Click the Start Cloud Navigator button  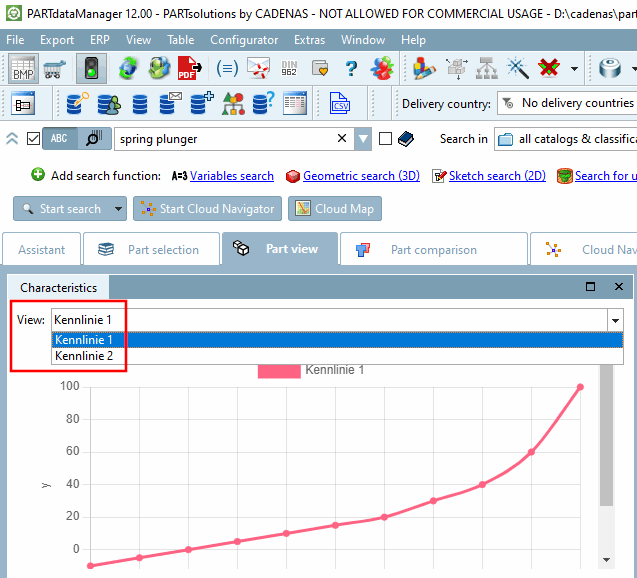tap(207, 209)
